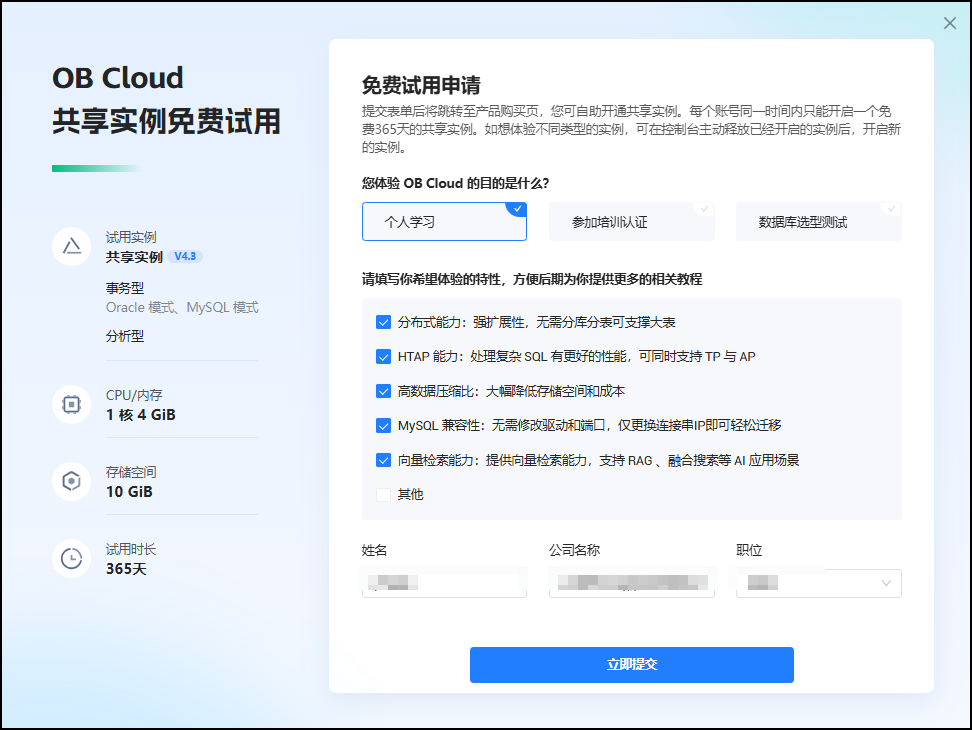
Task: Open the 职位 dropdown
Action: point(818,583)
